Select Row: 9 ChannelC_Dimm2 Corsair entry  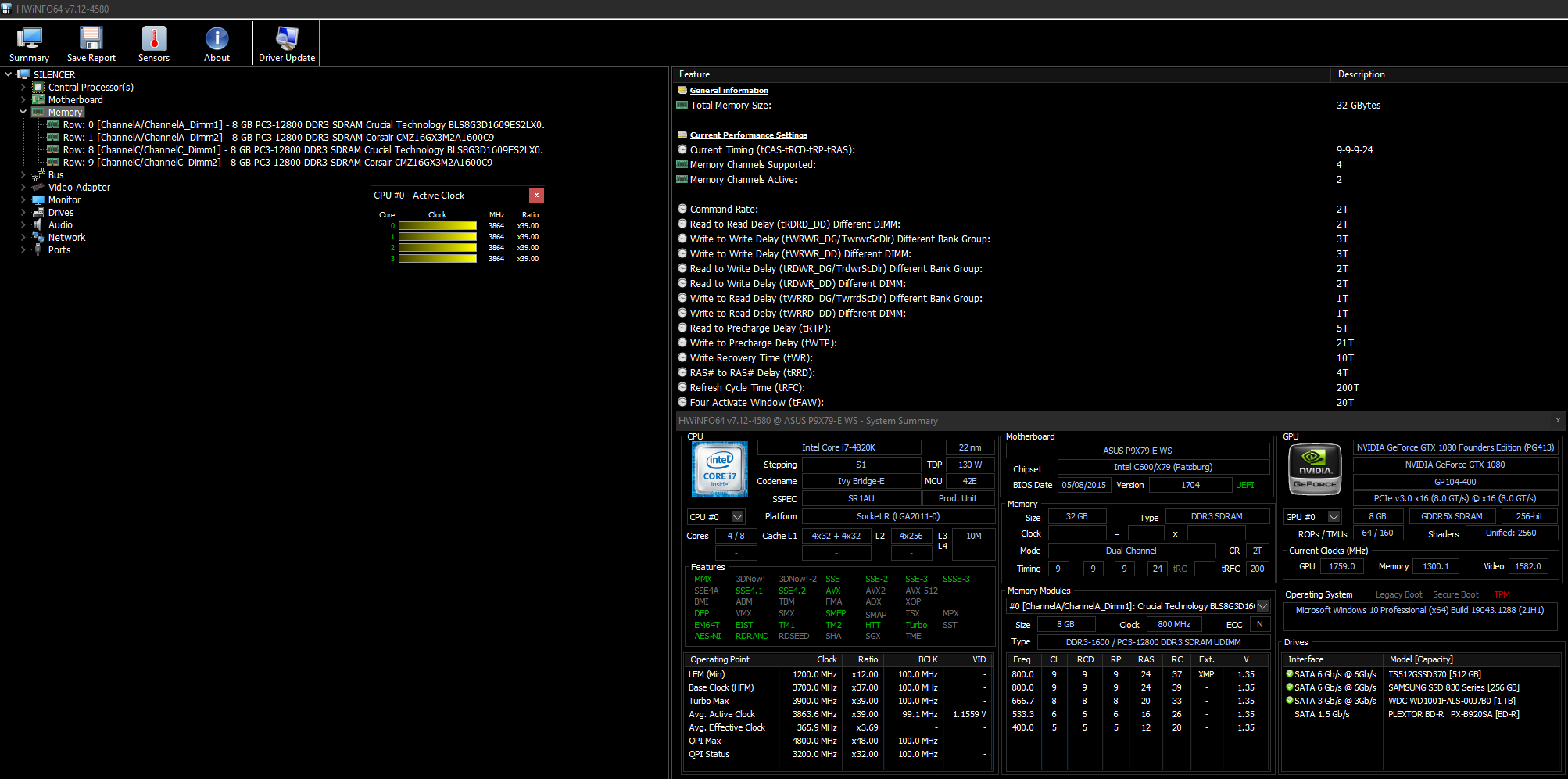[x=277, y=163]
